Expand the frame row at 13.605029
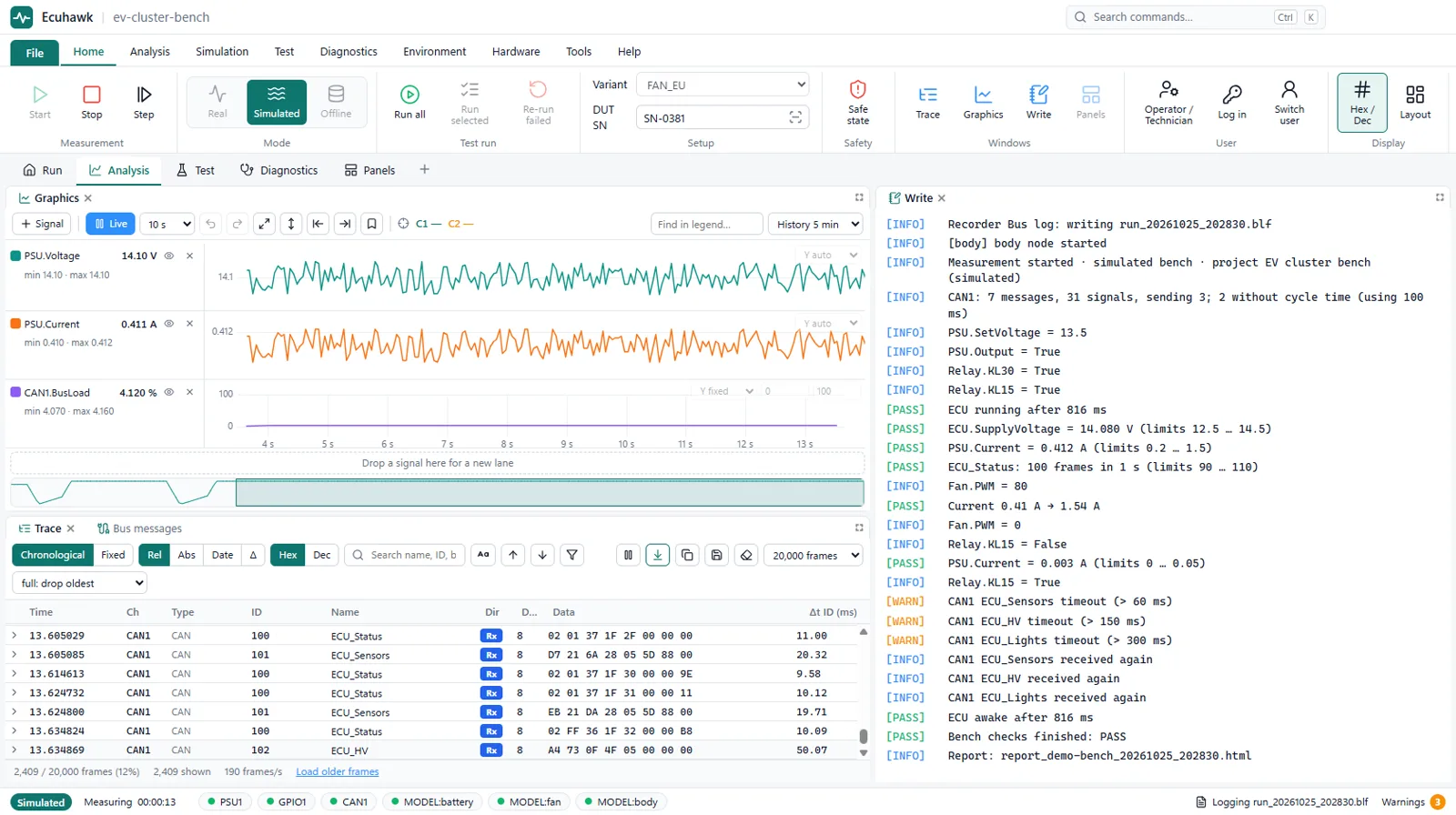 [14, 635]
